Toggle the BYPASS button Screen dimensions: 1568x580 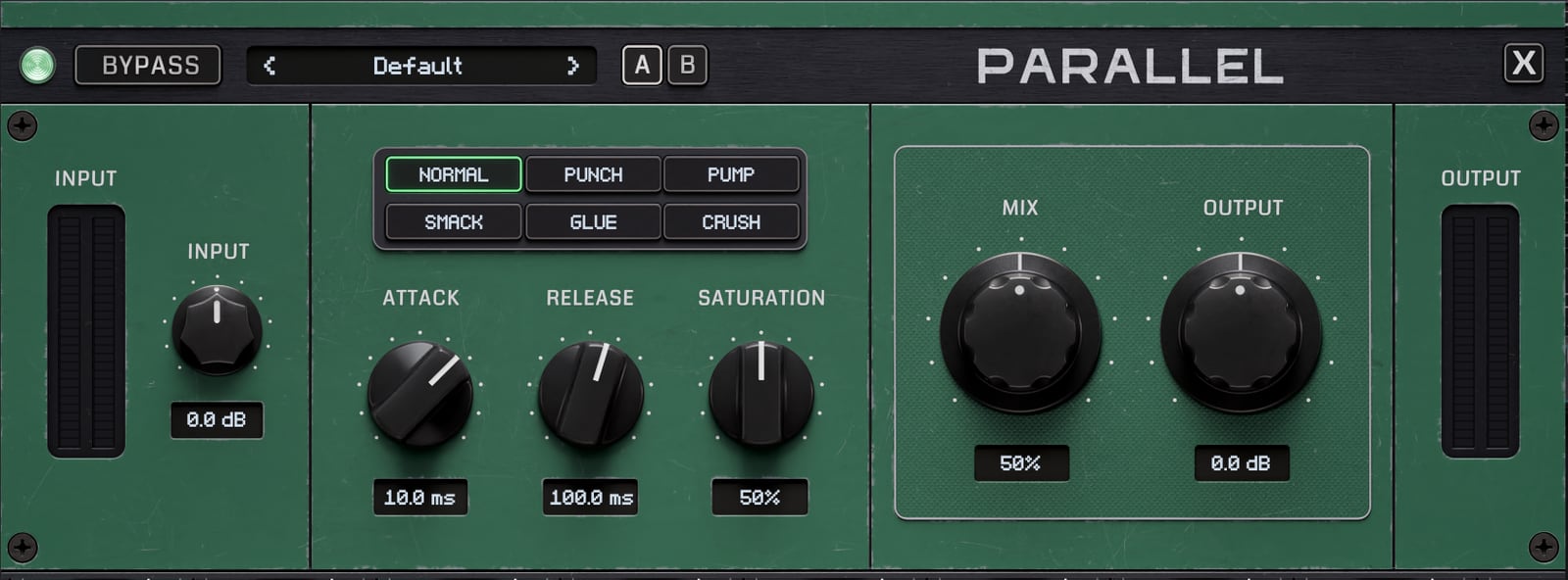click(x=148, y=66)
